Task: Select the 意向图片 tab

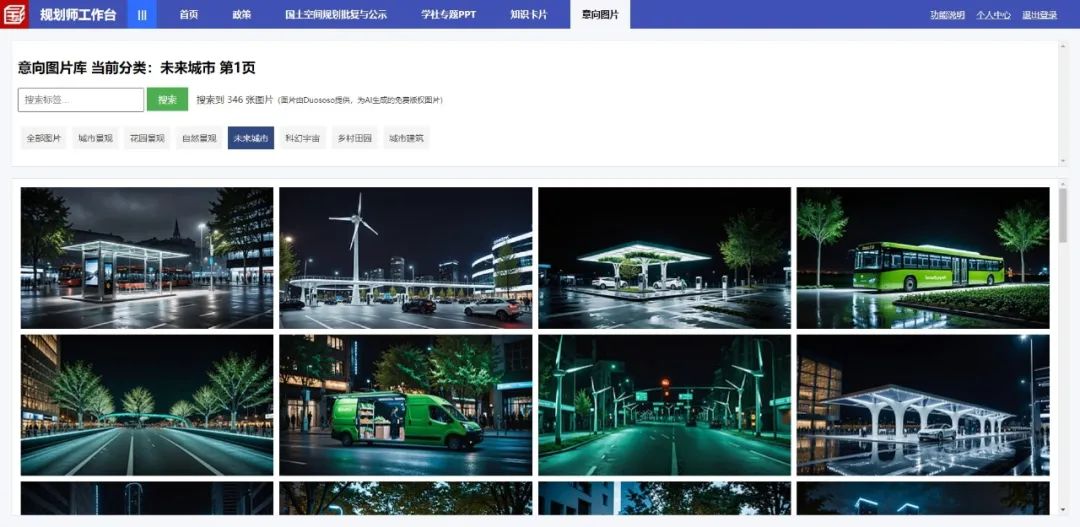Action: [x=600, y=14]
